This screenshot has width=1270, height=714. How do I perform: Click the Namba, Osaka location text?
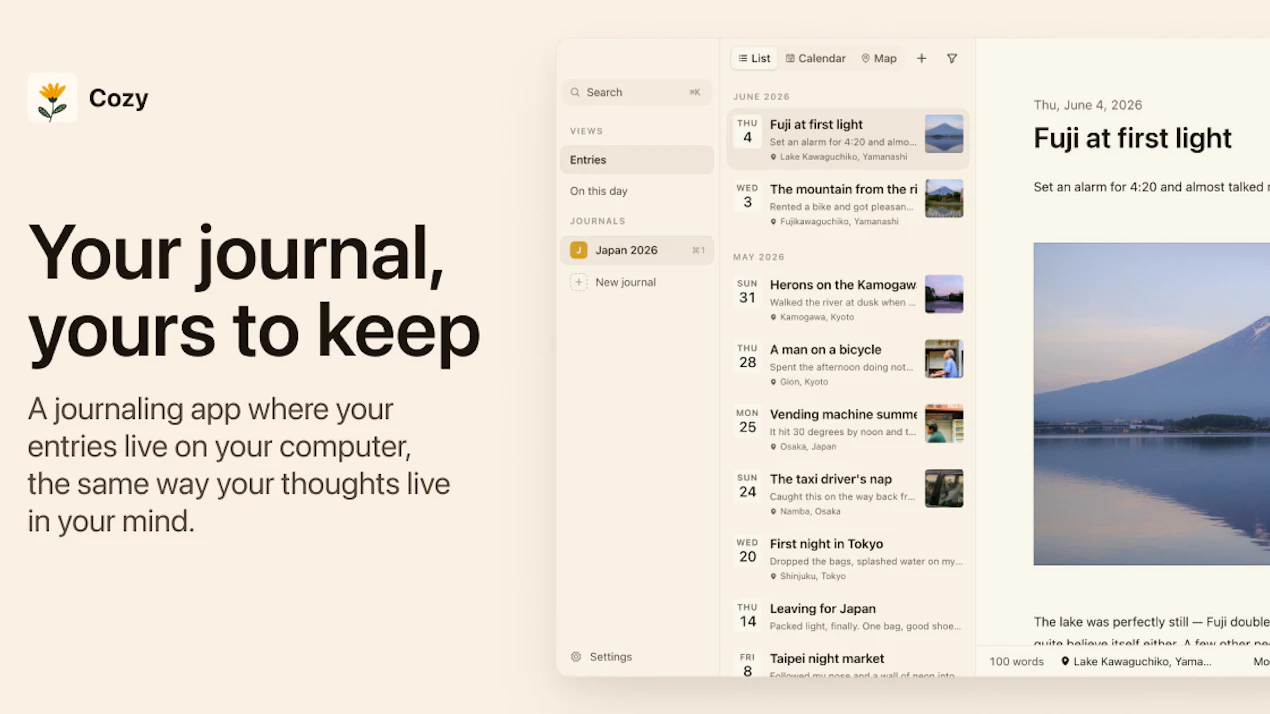811,512
